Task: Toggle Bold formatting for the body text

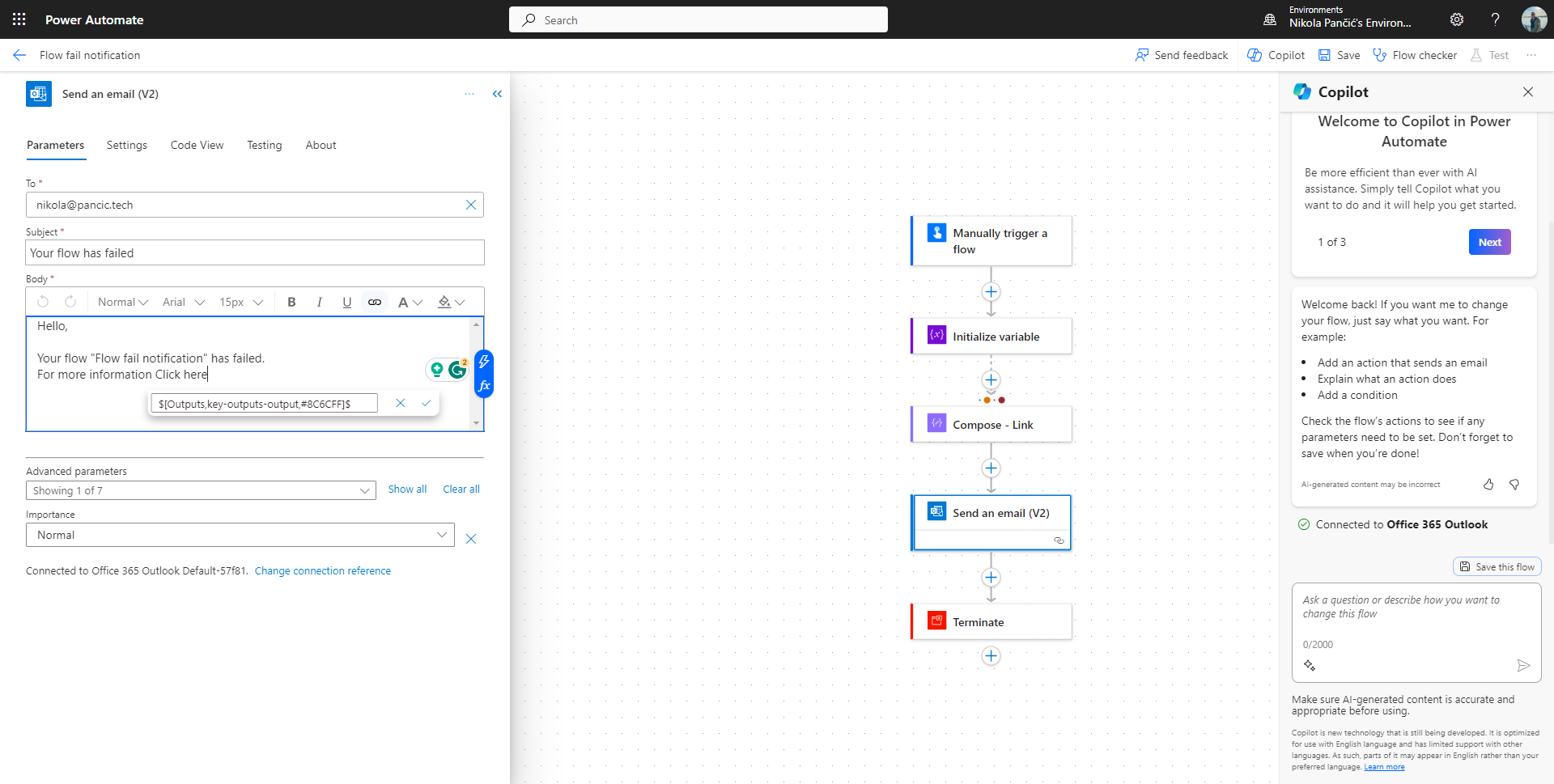Action: pos(291,301)
